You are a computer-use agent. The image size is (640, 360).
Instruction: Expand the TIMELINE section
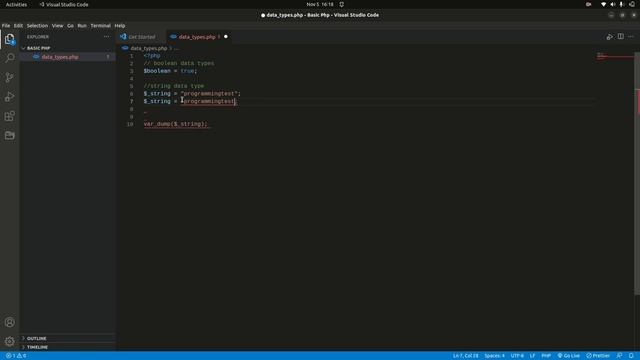pos(67,347)
